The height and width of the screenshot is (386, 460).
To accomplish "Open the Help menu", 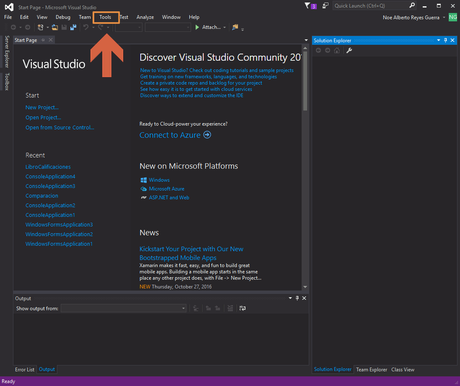I will [194, 17].
